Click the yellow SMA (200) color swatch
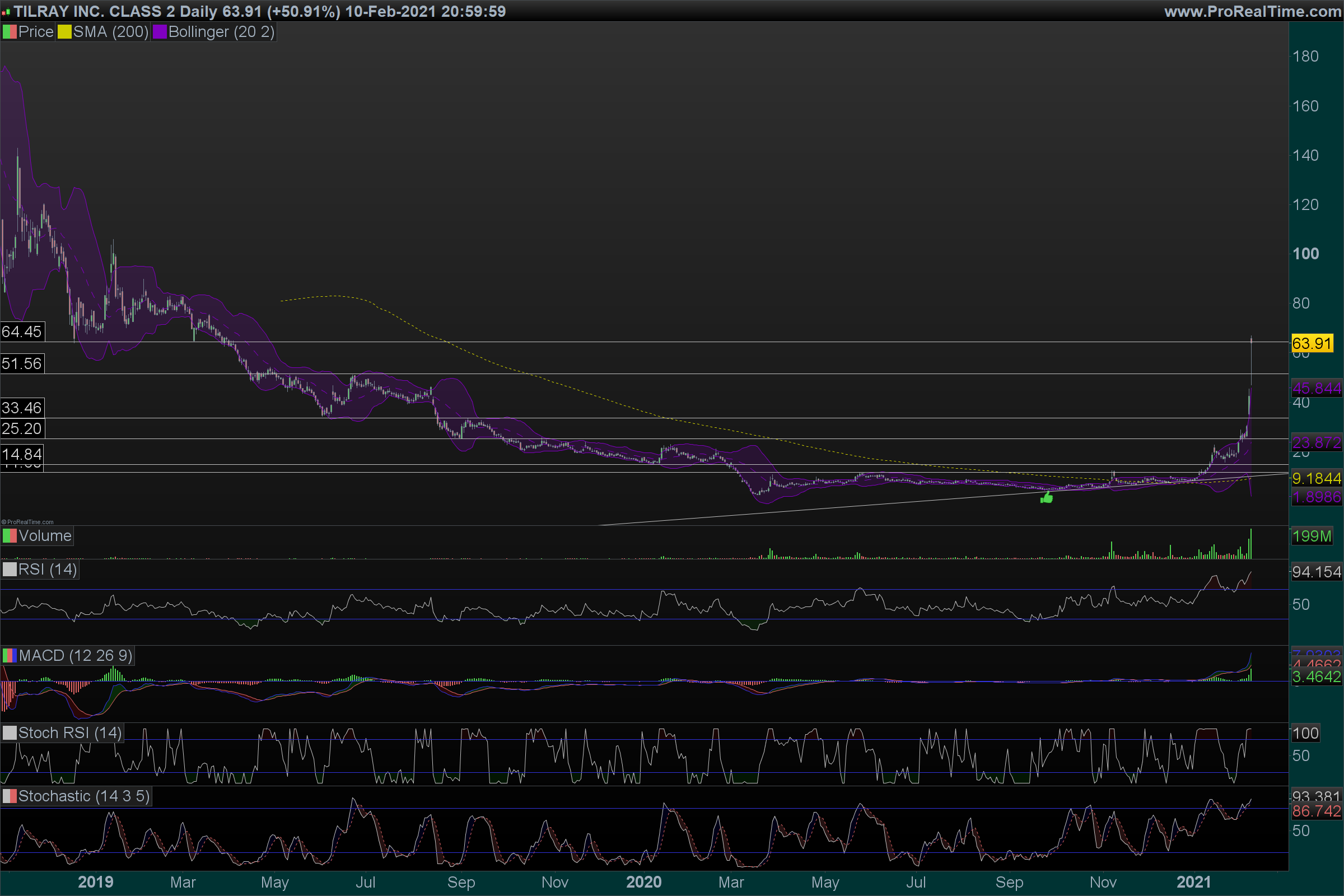 pyautogui.click(x=64, y=32)
